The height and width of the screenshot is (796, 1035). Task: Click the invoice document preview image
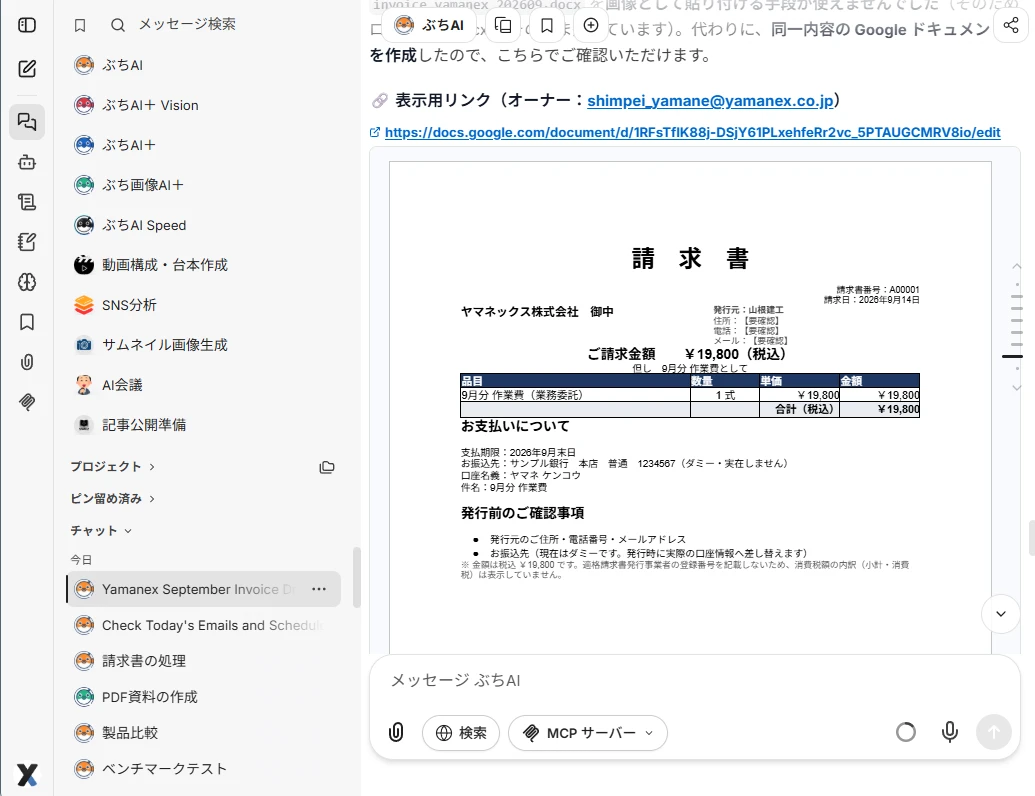[690, 407]
